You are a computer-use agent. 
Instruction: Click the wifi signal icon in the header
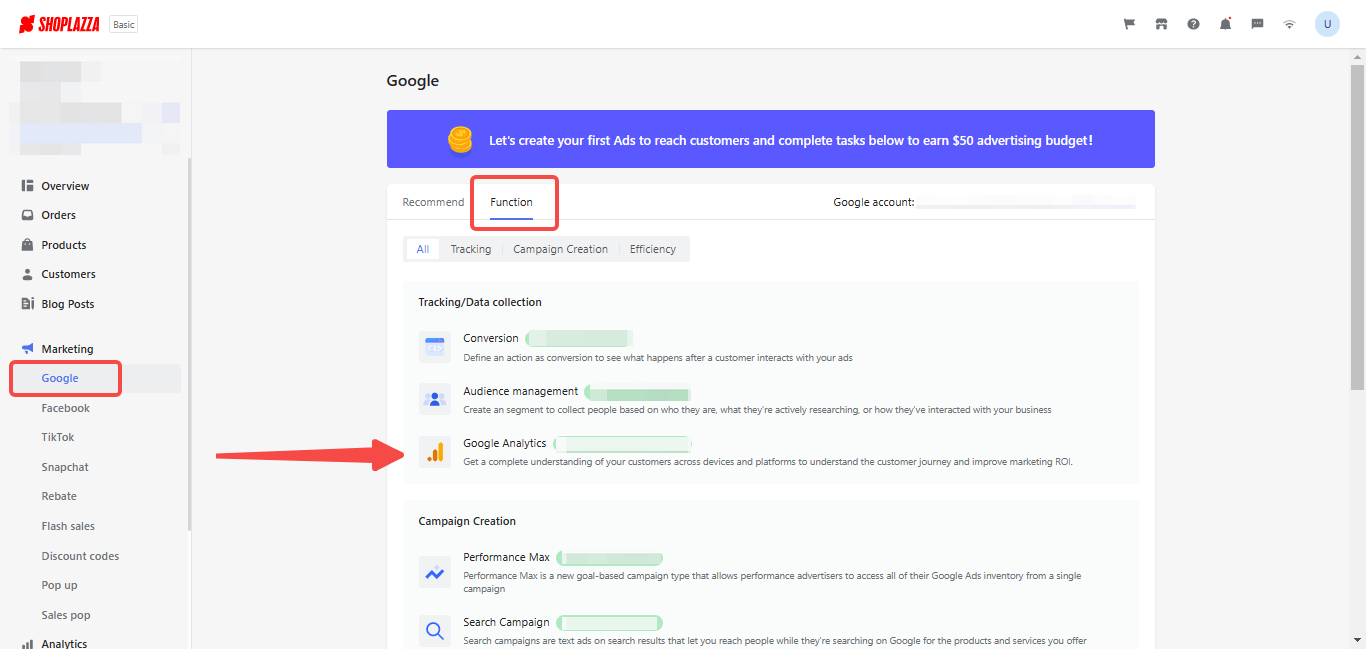[1289, 24]
